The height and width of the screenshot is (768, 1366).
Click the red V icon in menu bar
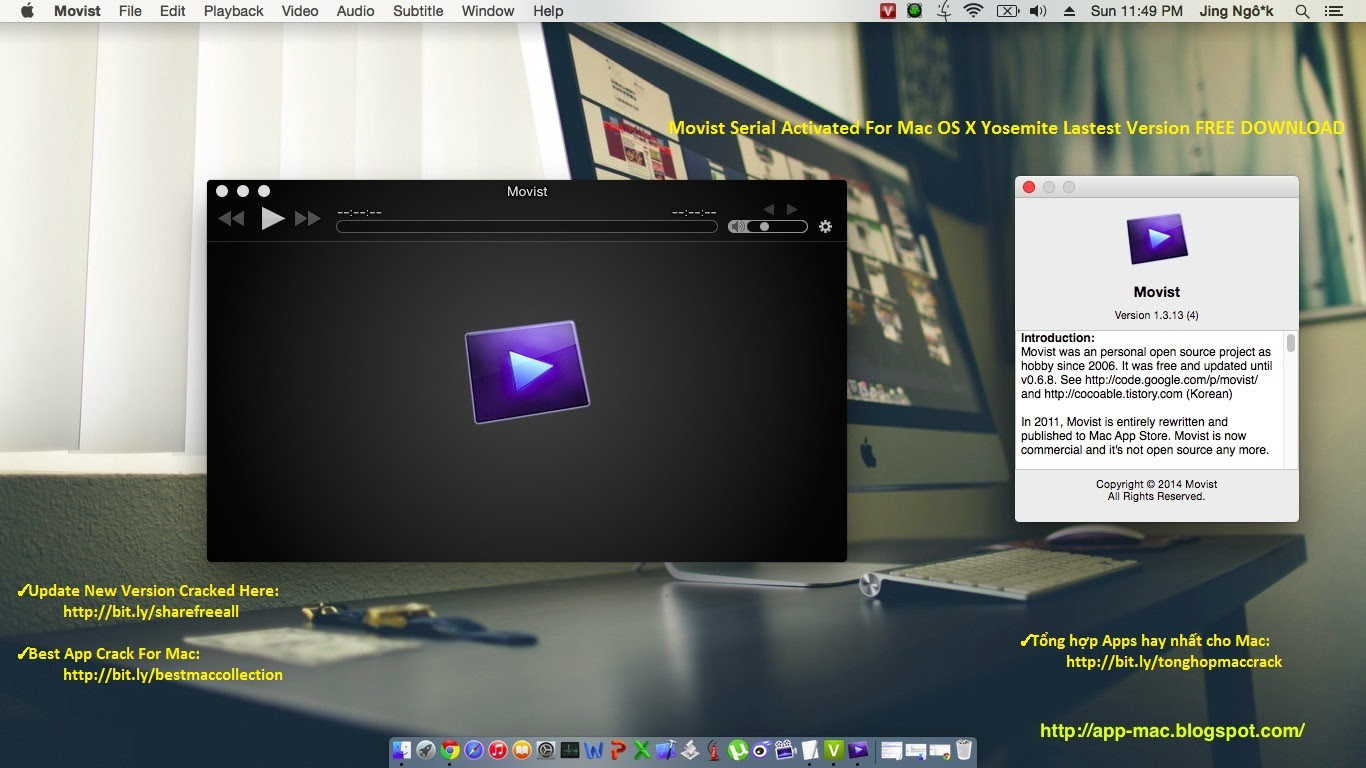pos(887,11)
